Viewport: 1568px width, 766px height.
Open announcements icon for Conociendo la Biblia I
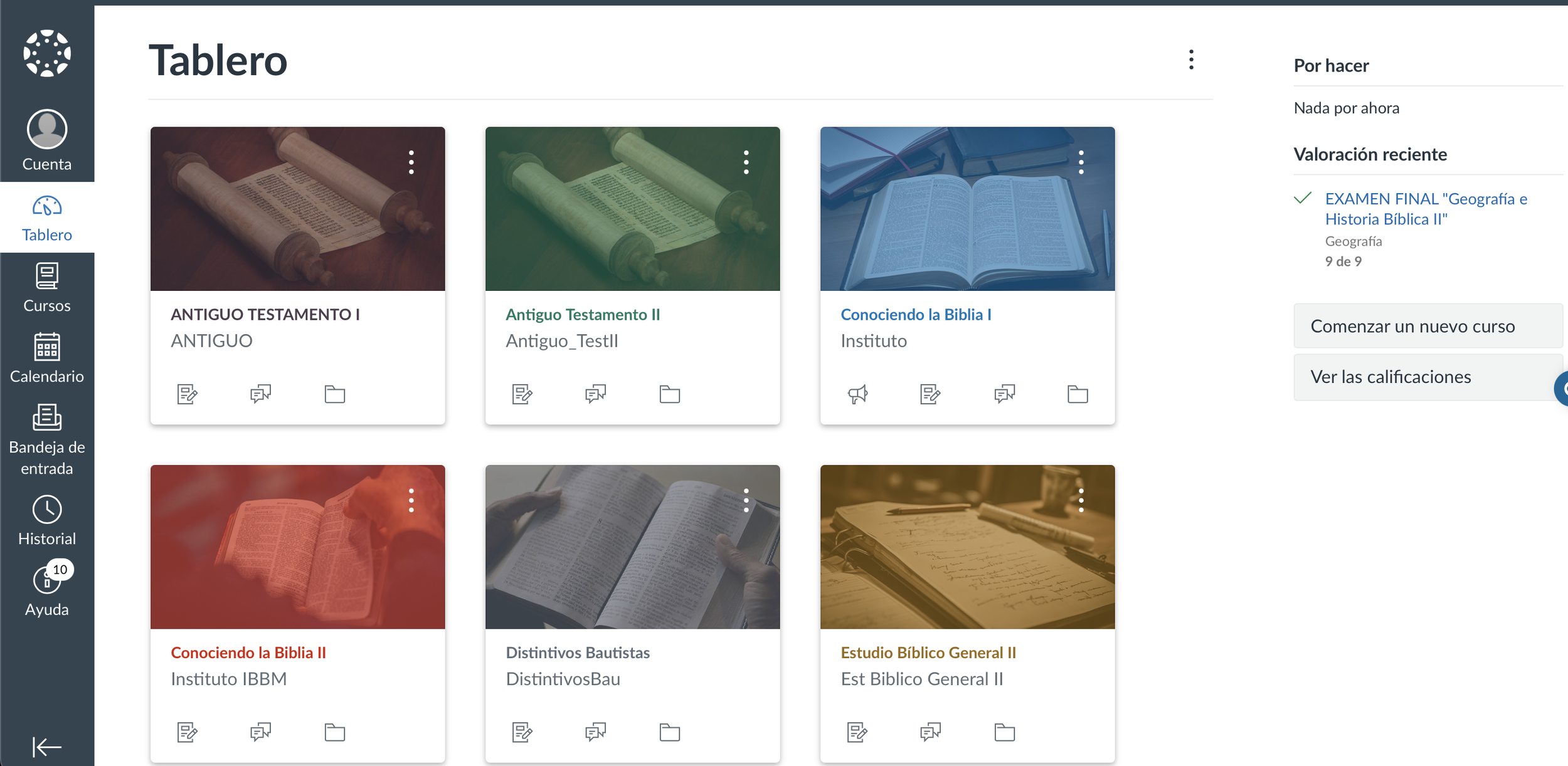[x=857, y=394]
